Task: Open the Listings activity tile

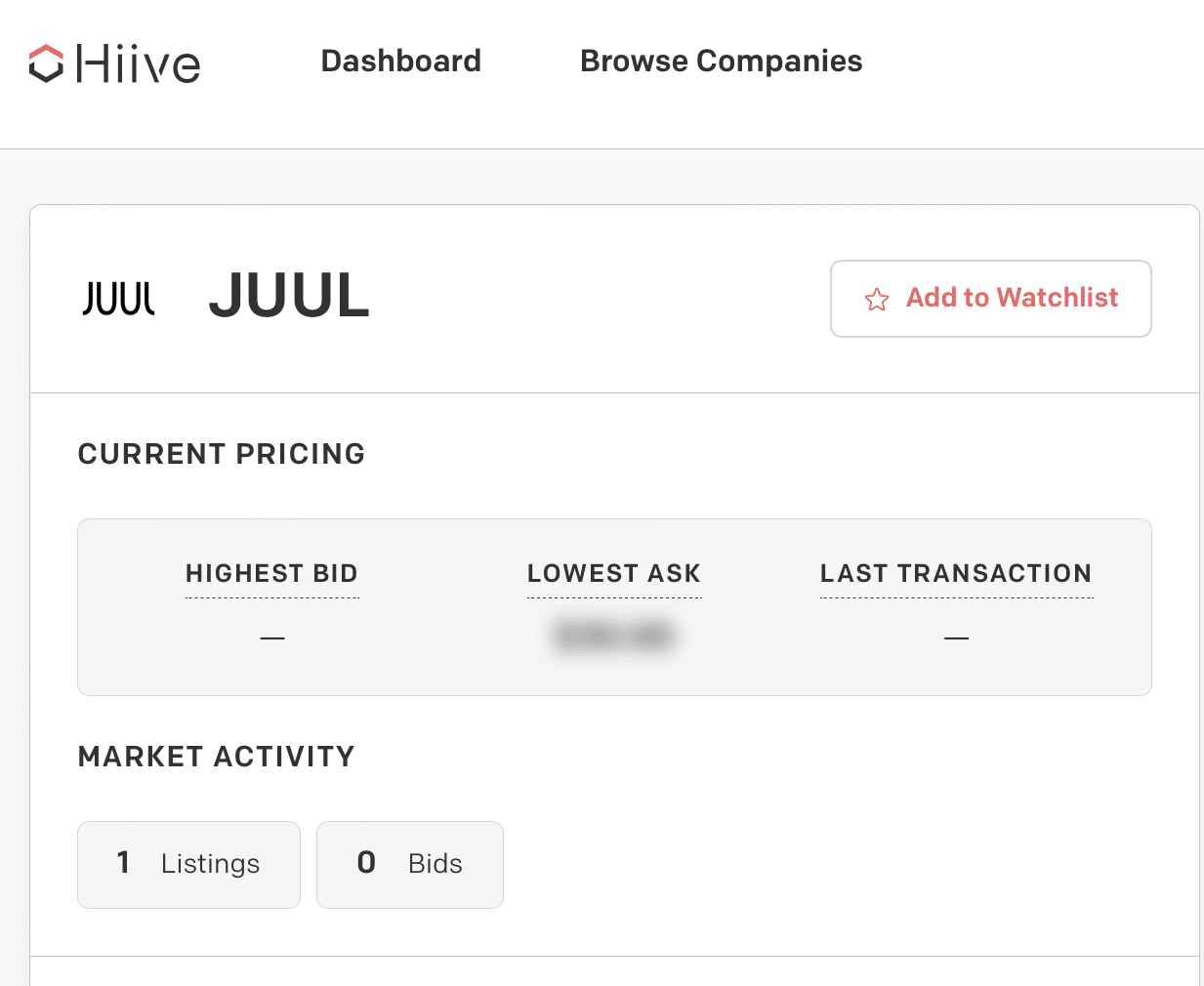Action: coord(189,864)
